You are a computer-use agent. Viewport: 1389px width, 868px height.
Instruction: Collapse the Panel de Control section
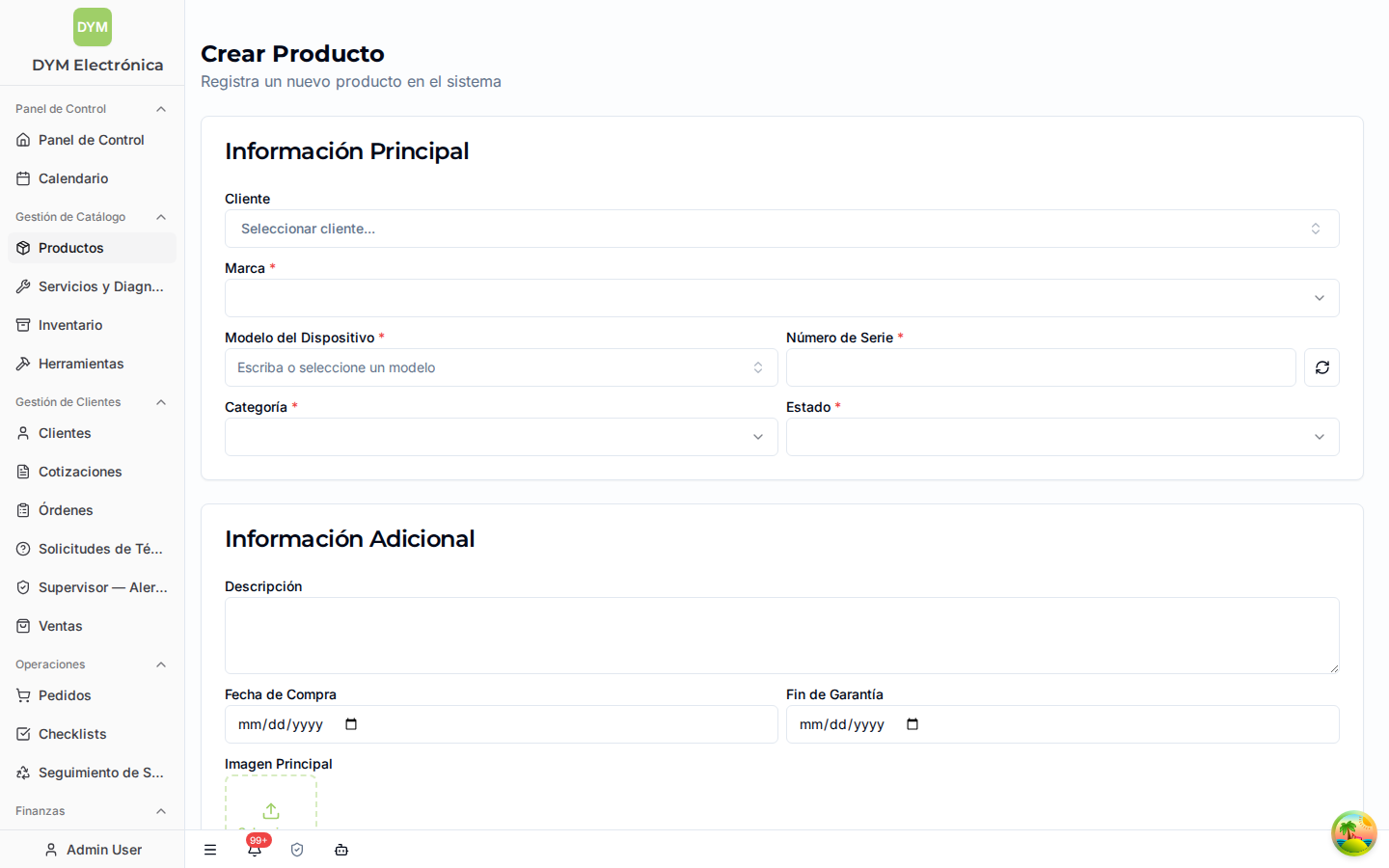(x=161, y=109)
